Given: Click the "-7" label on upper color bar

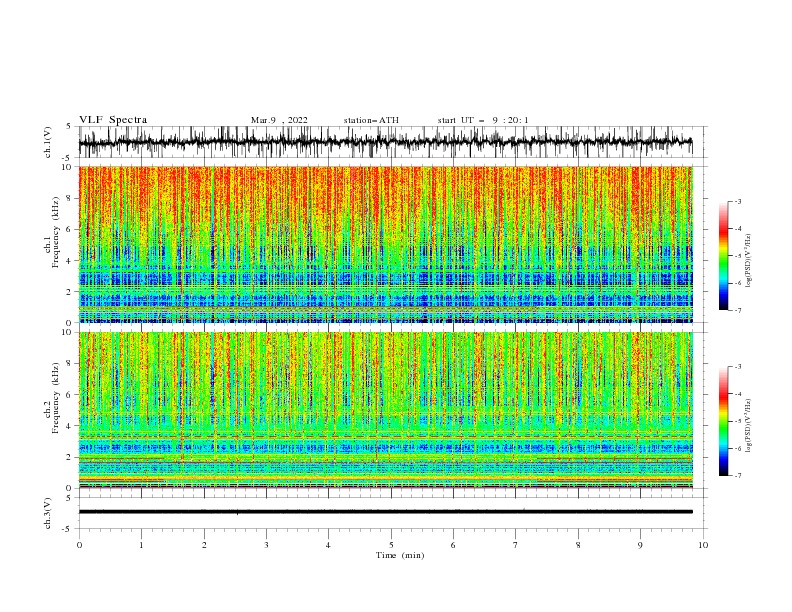Looking at the screenshot, I should pos(738,311).
